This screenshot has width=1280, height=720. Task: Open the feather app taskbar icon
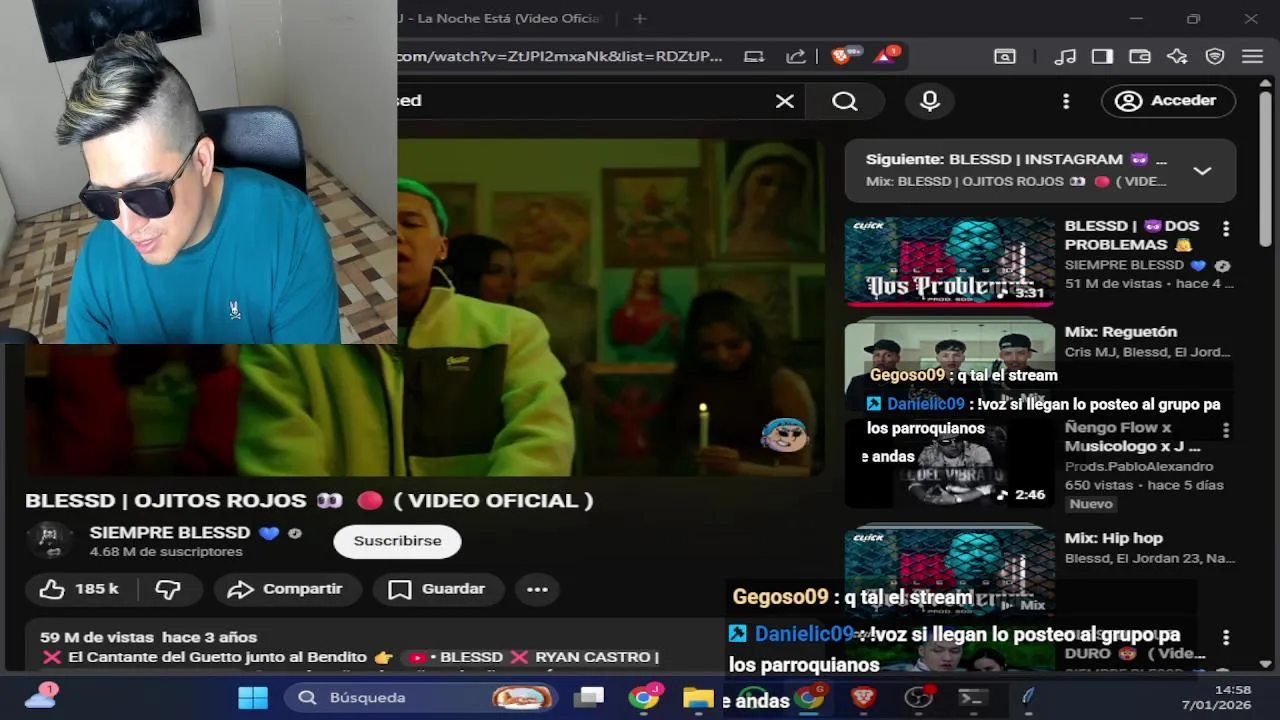click(x=1027, y=697)
